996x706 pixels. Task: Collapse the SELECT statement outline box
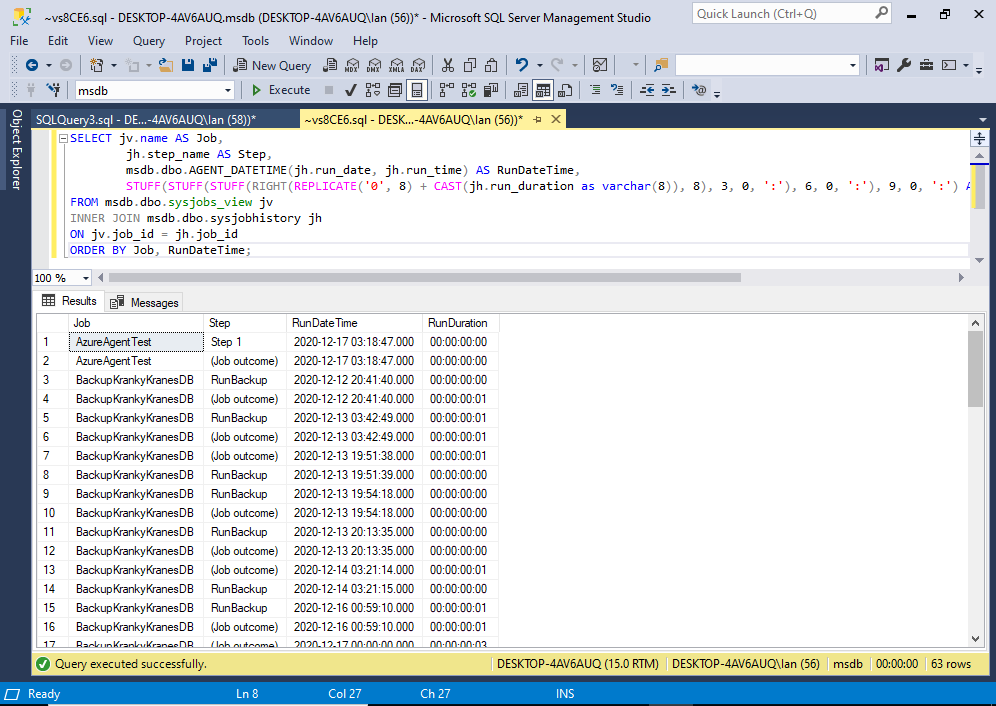[x=63, y=139]
